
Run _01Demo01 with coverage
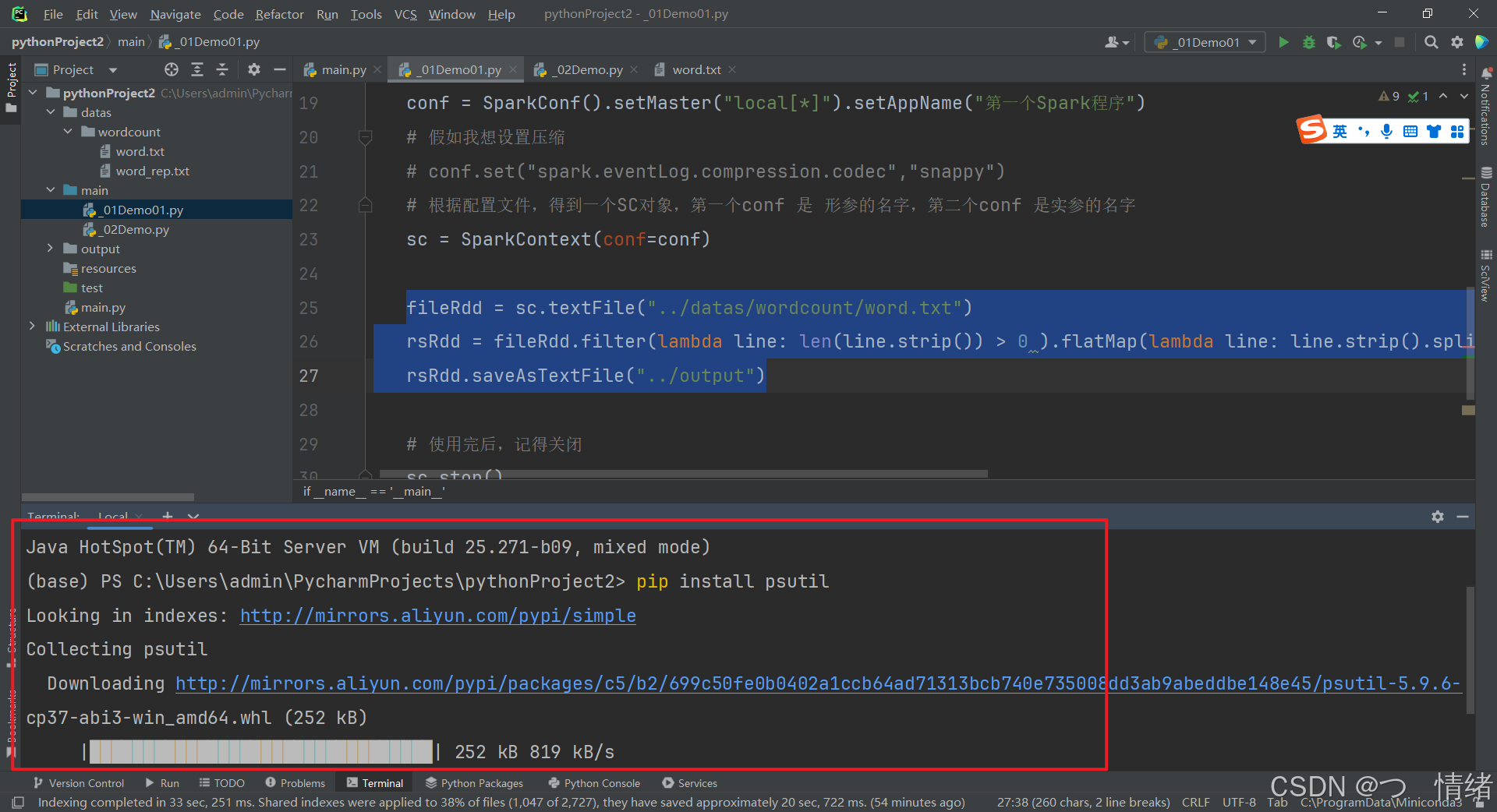1333,43
